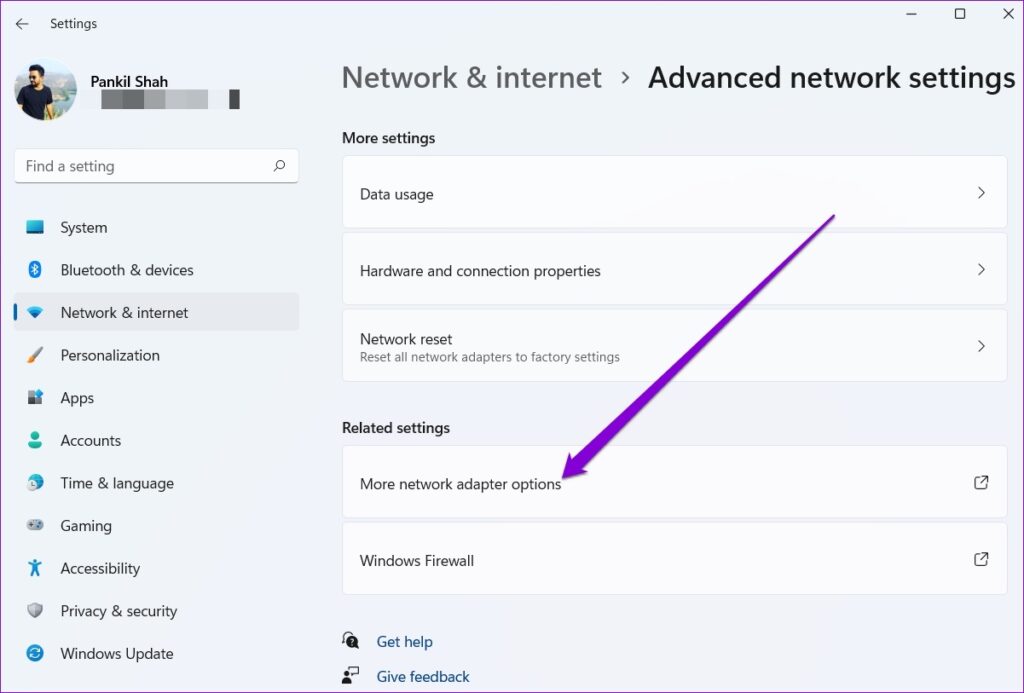Open the Get help link
The height and width of the screenshot is (693, 1024).
[x=404, y=641]
